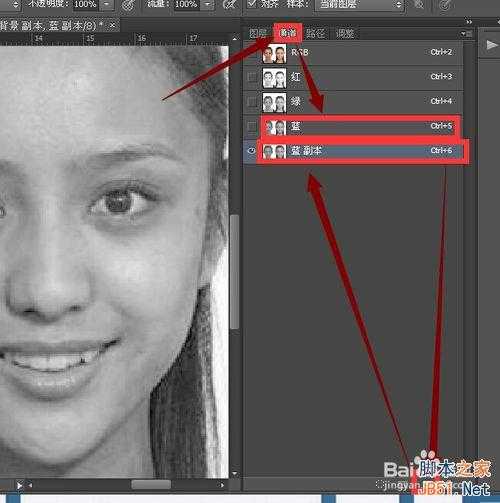The height and width of the screenshot is (503, 500).
Task: Click the Ctrl+4 shortcut text
Action: (441, 101)
